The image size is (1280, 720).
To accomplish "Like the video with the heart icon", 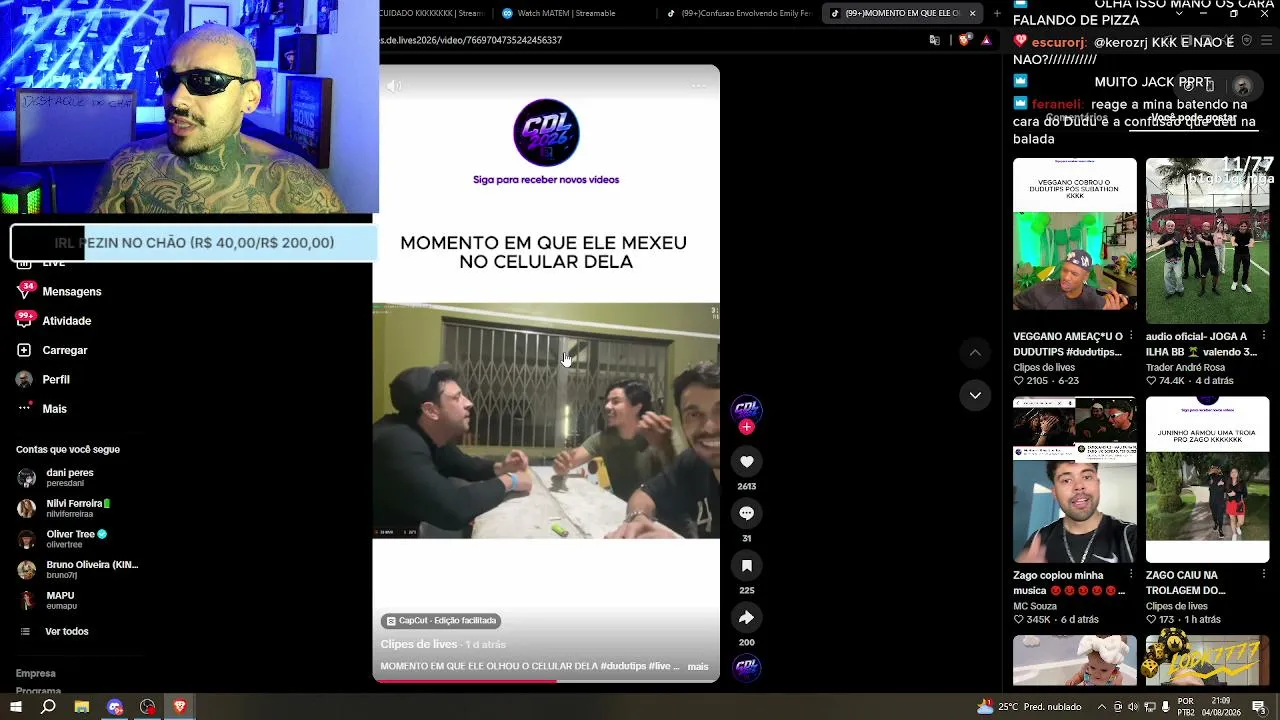I will click(x=746, y=461).
